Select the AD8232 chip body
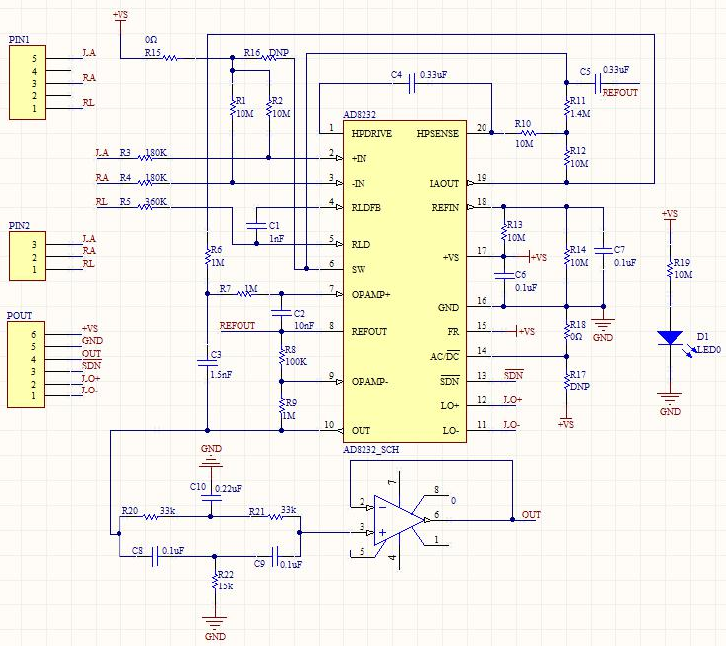Screen dimensions: 726x646 (x=405, y=282)
